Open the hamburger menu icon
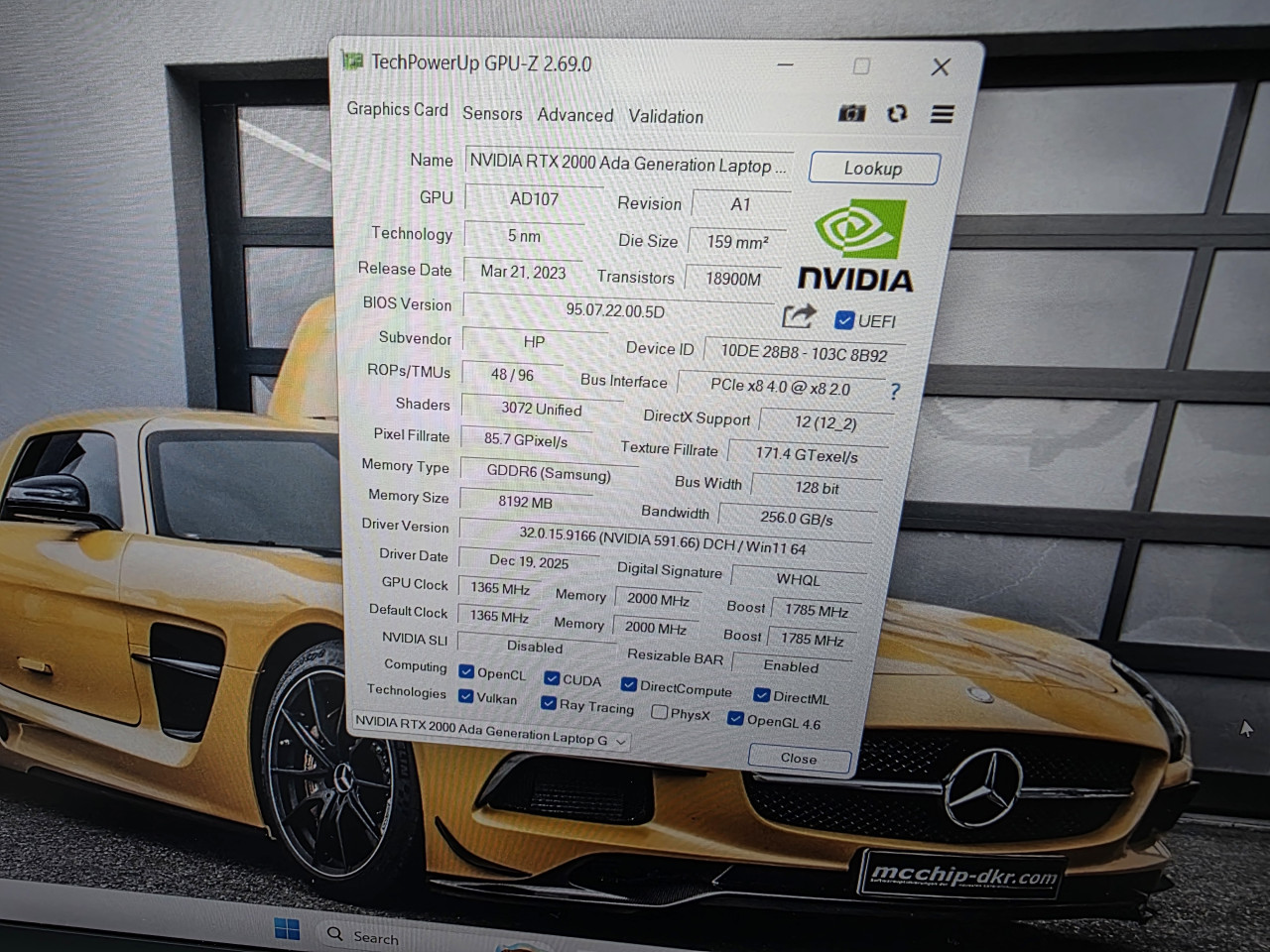The height and width of the screenshot is (952, 1270). 942,115
